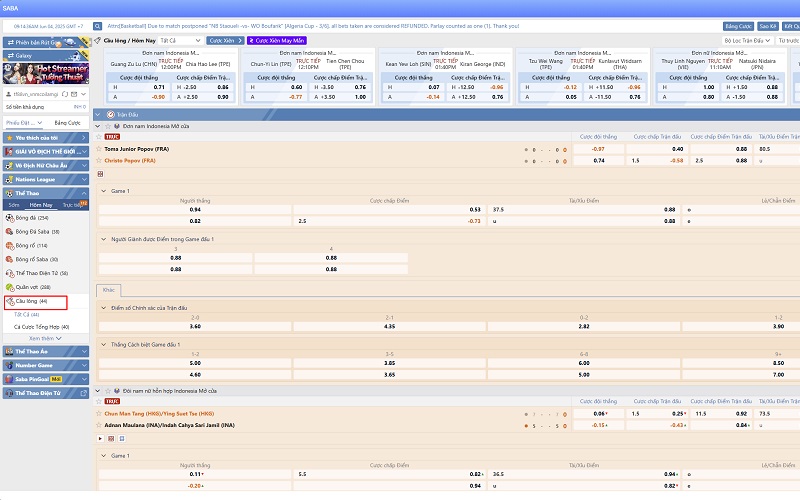Click the Bóng đá football sport icon
Screen dimensions: 800x500
coord(10,218)
